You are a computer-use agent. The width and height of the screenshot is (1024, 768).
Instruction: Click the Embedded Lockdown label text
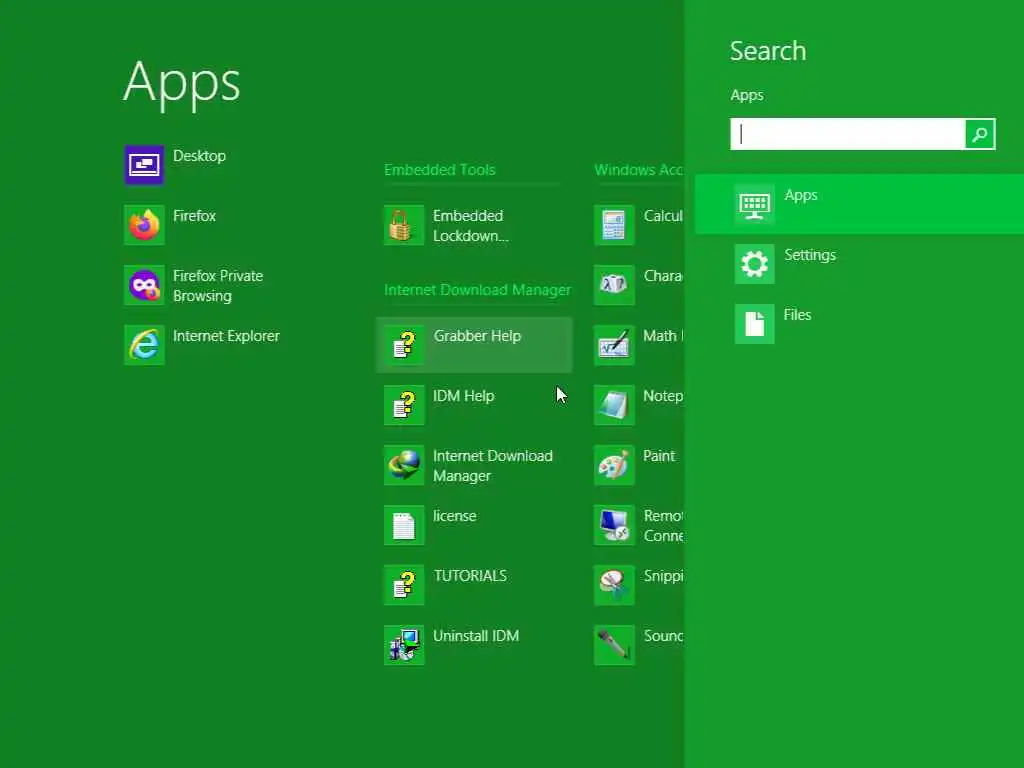pos(470,226)
